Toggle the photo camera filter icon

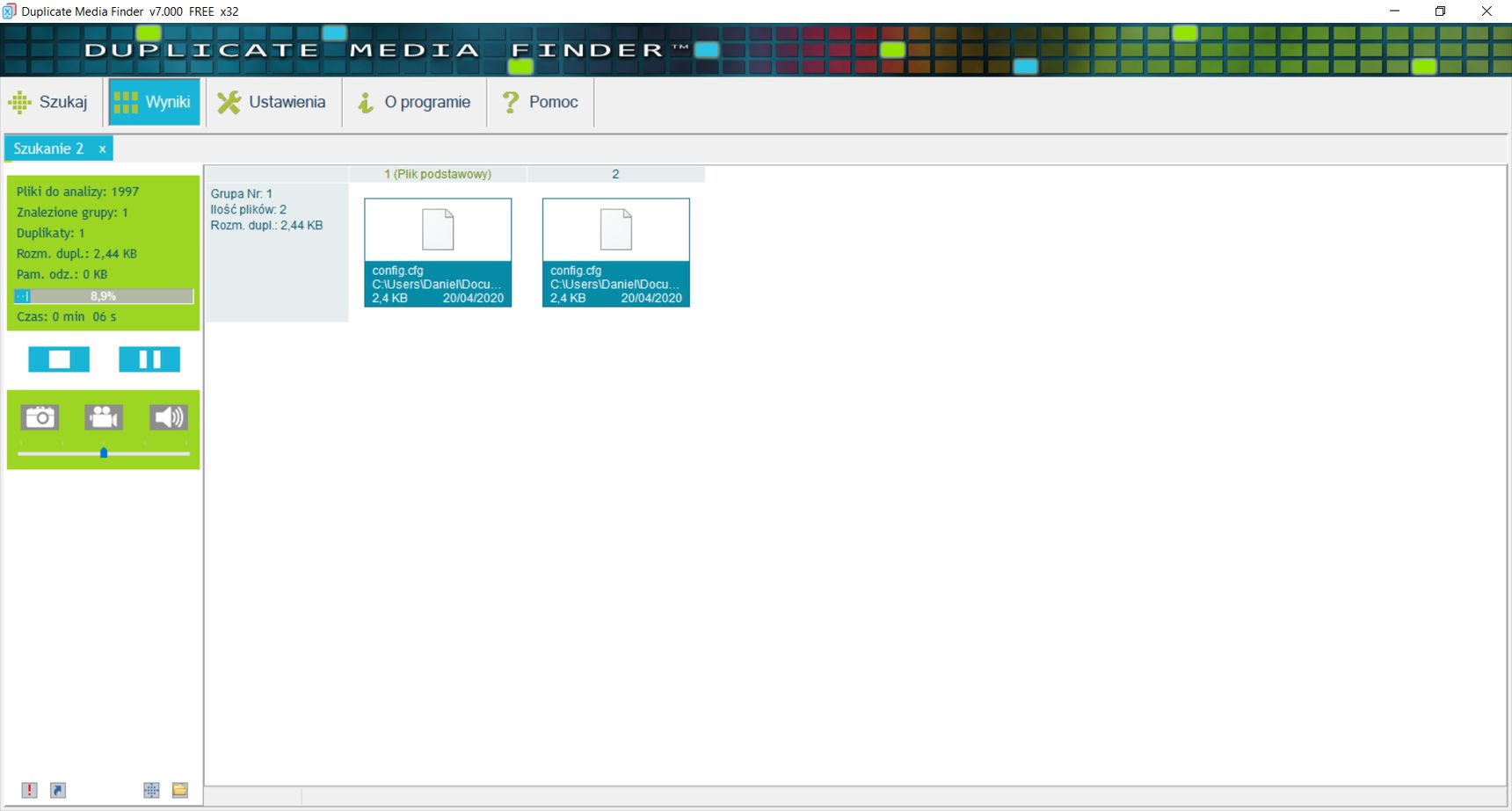pyautogui.click(x=40, y=417)
